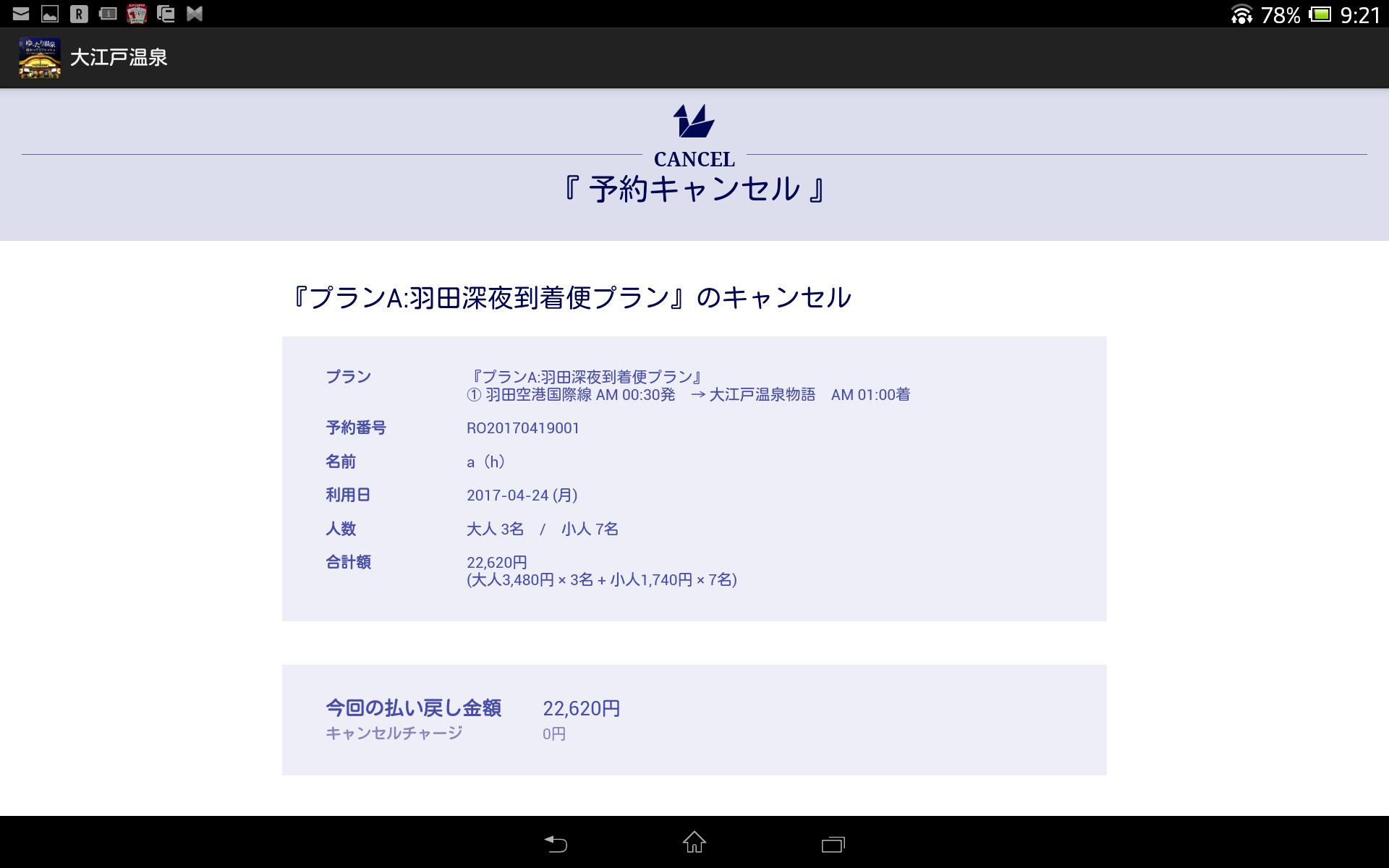Select reservation number RO20170419001
This screenshot has height=868, width=1389.
click(x=523, y=428)
